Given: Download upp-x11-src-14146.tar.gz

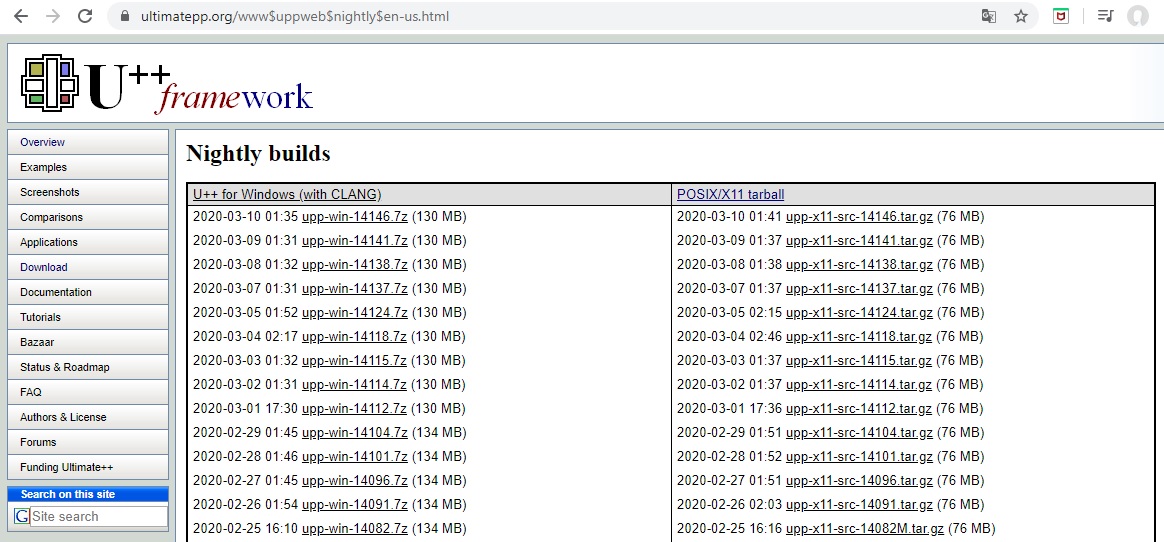Looking at the screenshot, I should (859, 216).
